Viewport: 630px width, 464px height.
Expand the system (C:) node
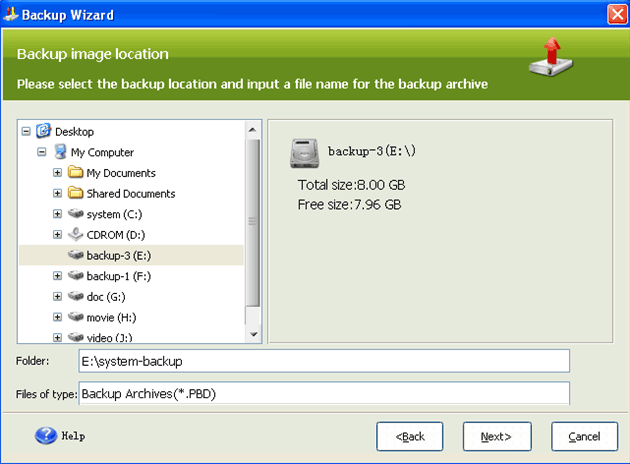(57, 214)
